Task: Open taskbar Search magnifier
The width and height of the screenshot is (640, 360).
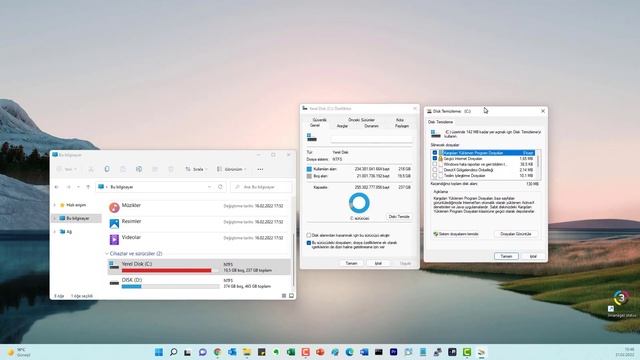Action: click(x=173, y=352)
